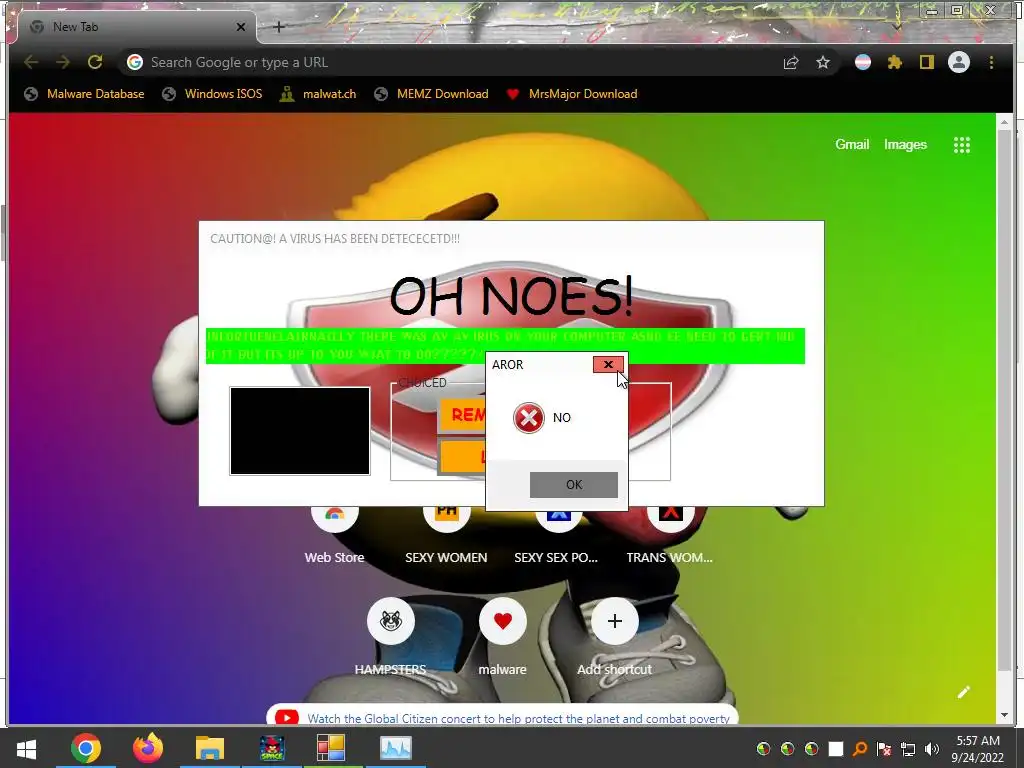1024x768 pixels.
Task: Open Firefox from the taskbar
Action: tap(148, 748)
